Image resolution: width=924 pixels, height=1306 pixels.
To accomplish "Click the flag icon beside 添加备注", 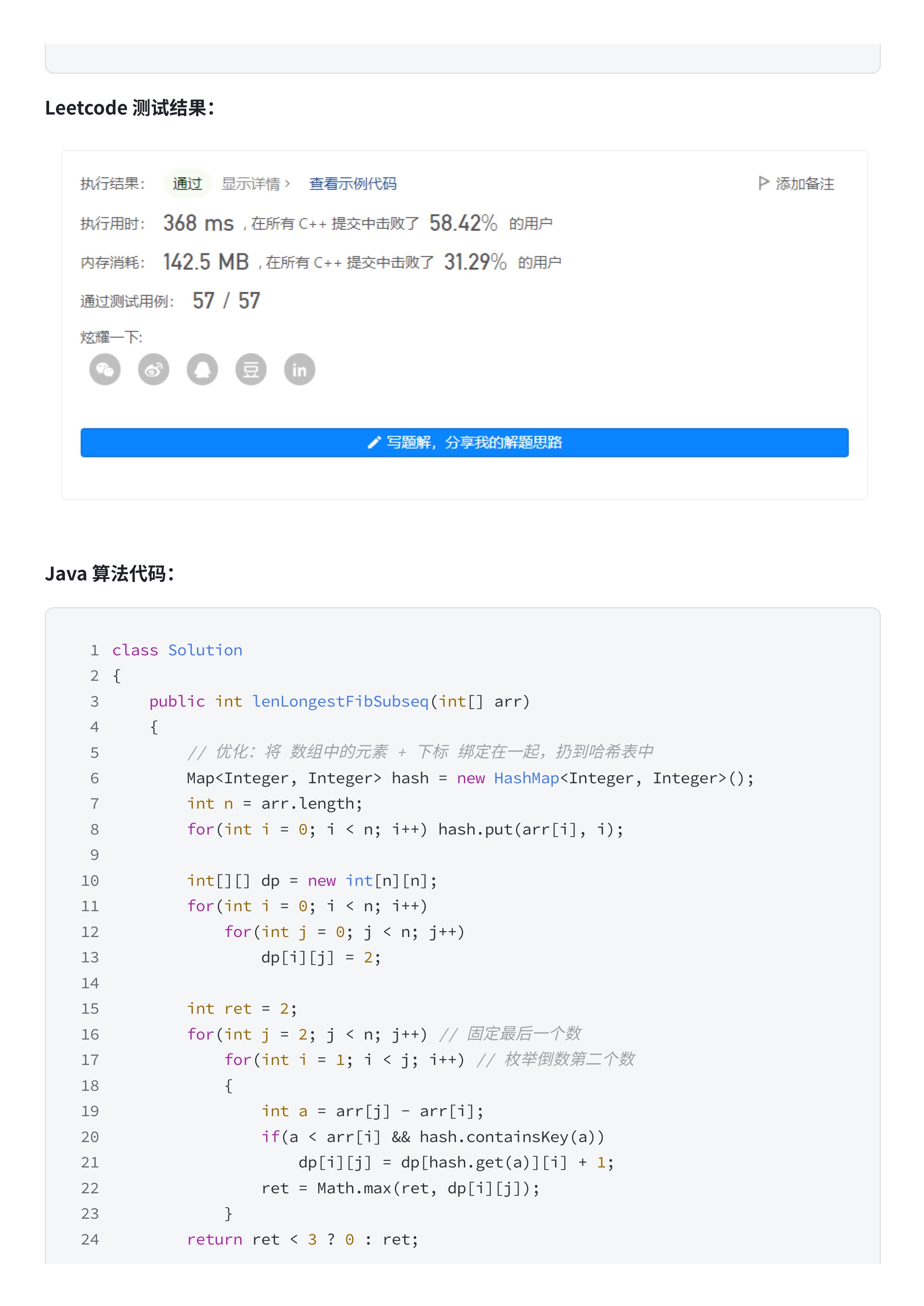I will coord(763,183).
